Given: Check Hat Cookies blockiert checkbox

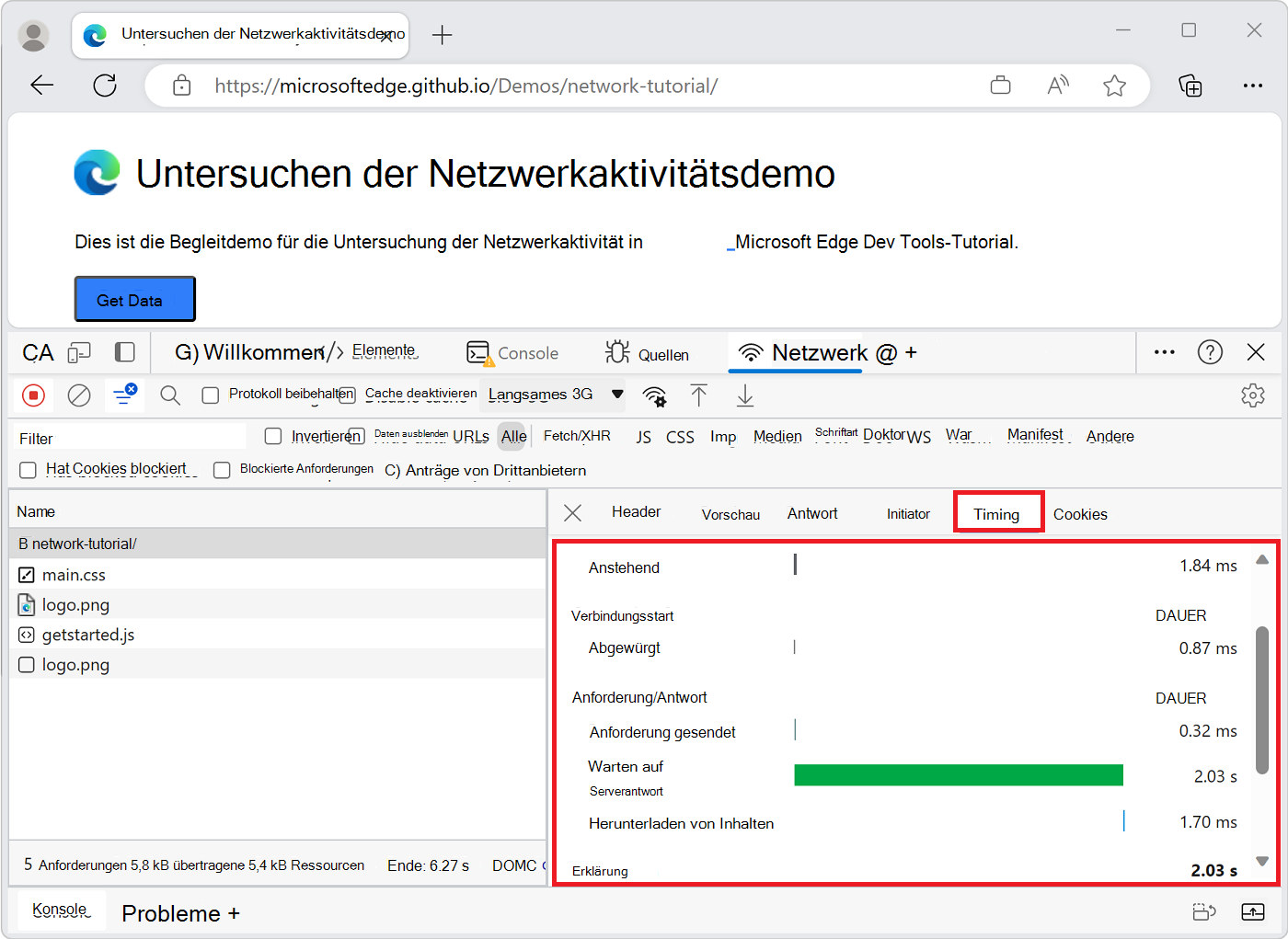Looking at the screenshot, I should [29, 470].
